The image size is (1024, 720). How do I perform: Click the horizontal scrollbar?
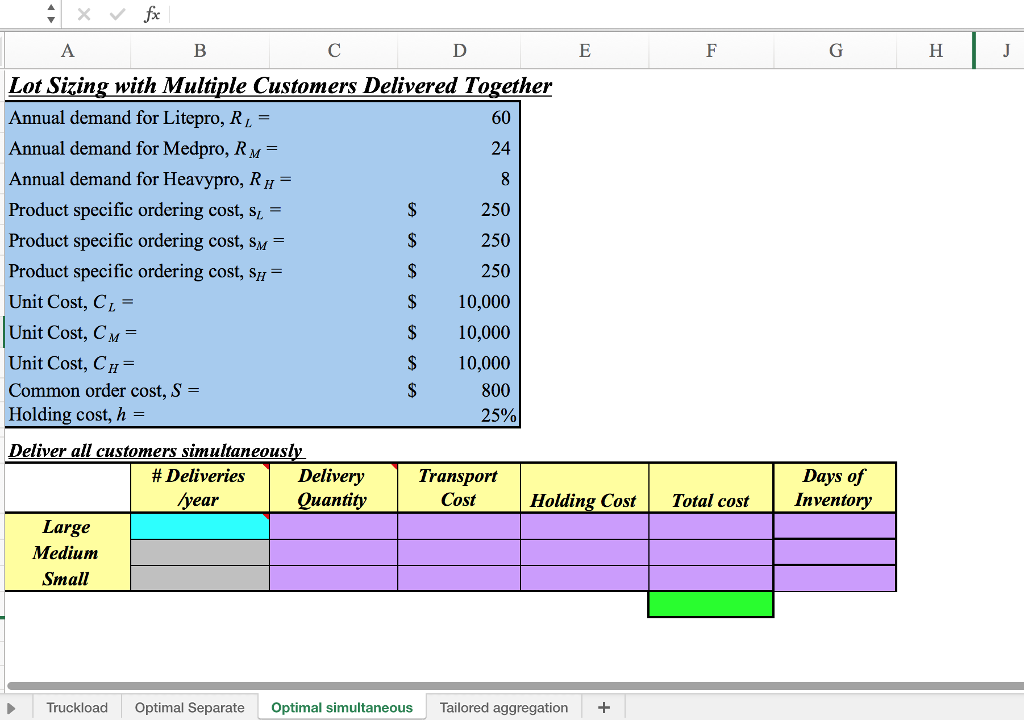coord(515,686)
